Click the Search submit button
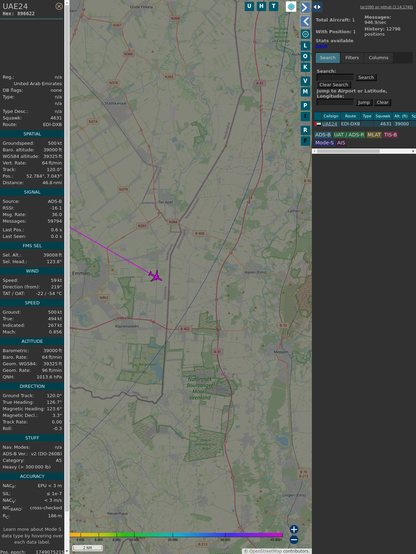The width and height of the screenshot is (416, 554). point(366,77)
